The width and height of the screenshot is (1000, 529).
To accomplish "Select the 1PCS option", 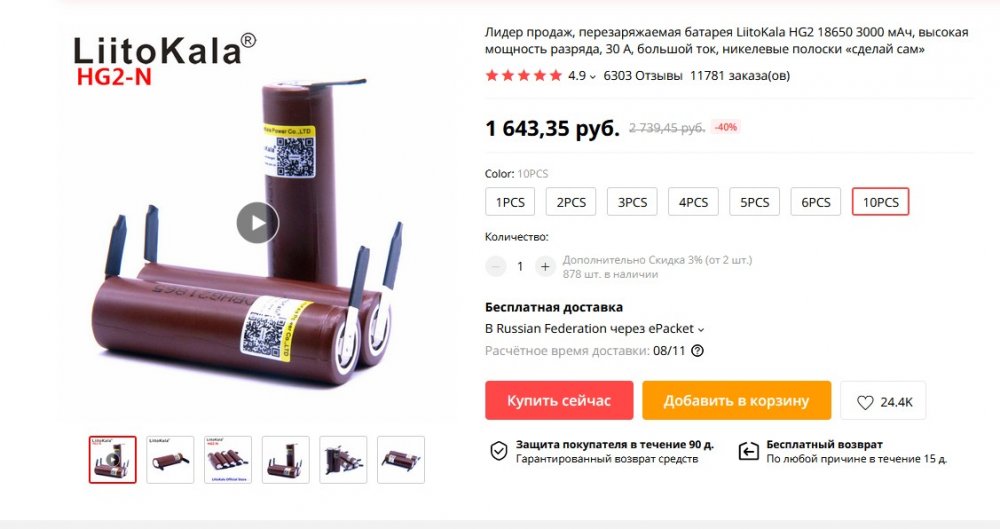I will [510, 202].
